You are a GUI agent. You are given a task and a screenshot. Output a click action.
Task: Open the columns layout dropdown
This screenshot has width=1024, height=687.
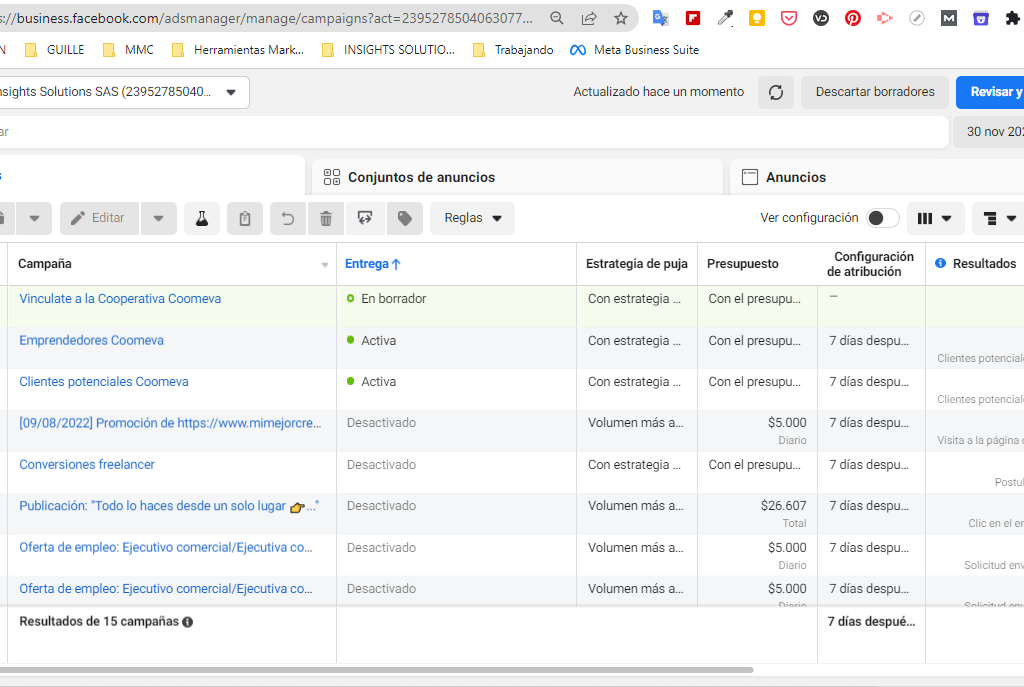point(935,218)
